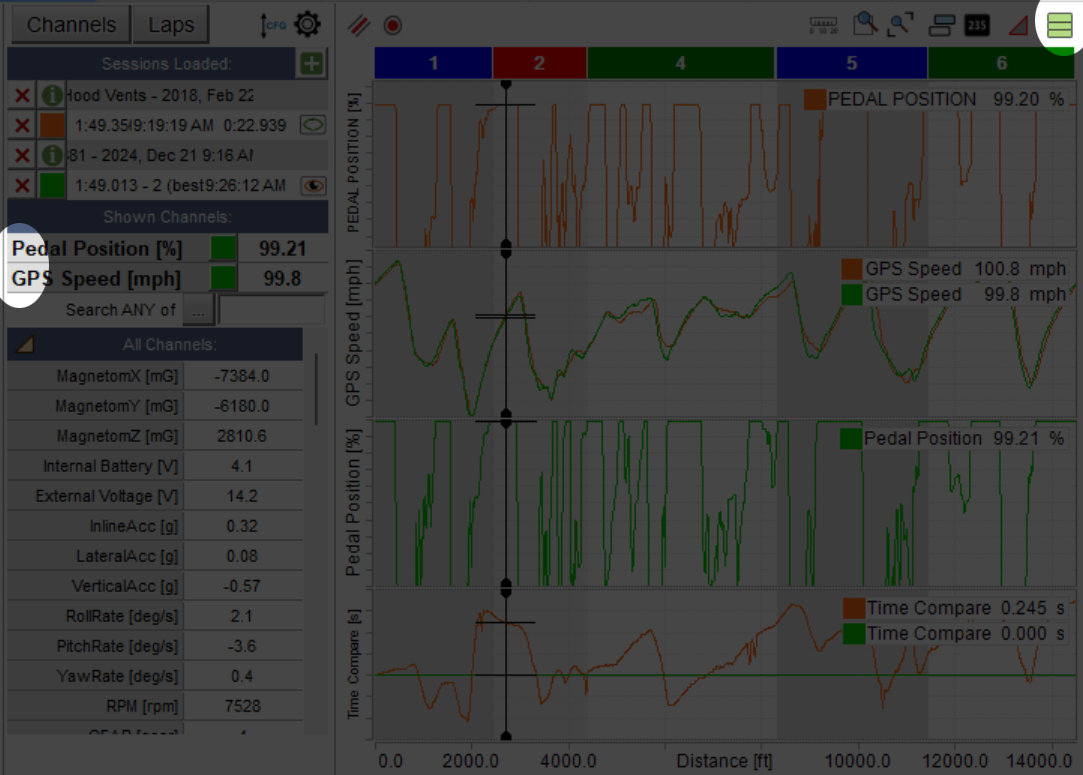Click the Time Compare 0.245 s legend
This screenshot has height=775, width=1083.
(x=954, y=608)
